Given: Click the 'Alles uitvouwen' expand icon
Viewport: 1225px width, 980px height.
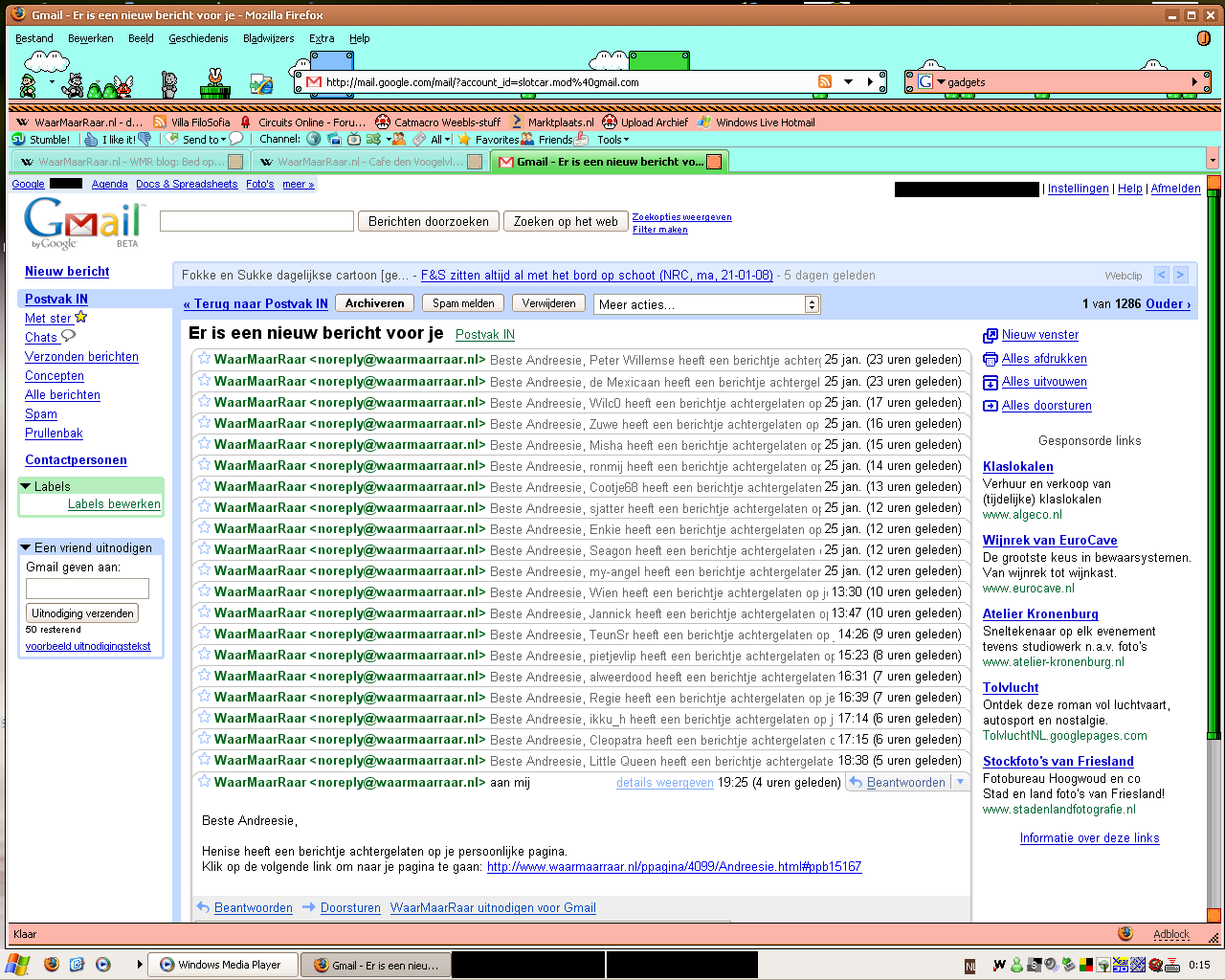Looking at the screenshot, I should [991, 383].
